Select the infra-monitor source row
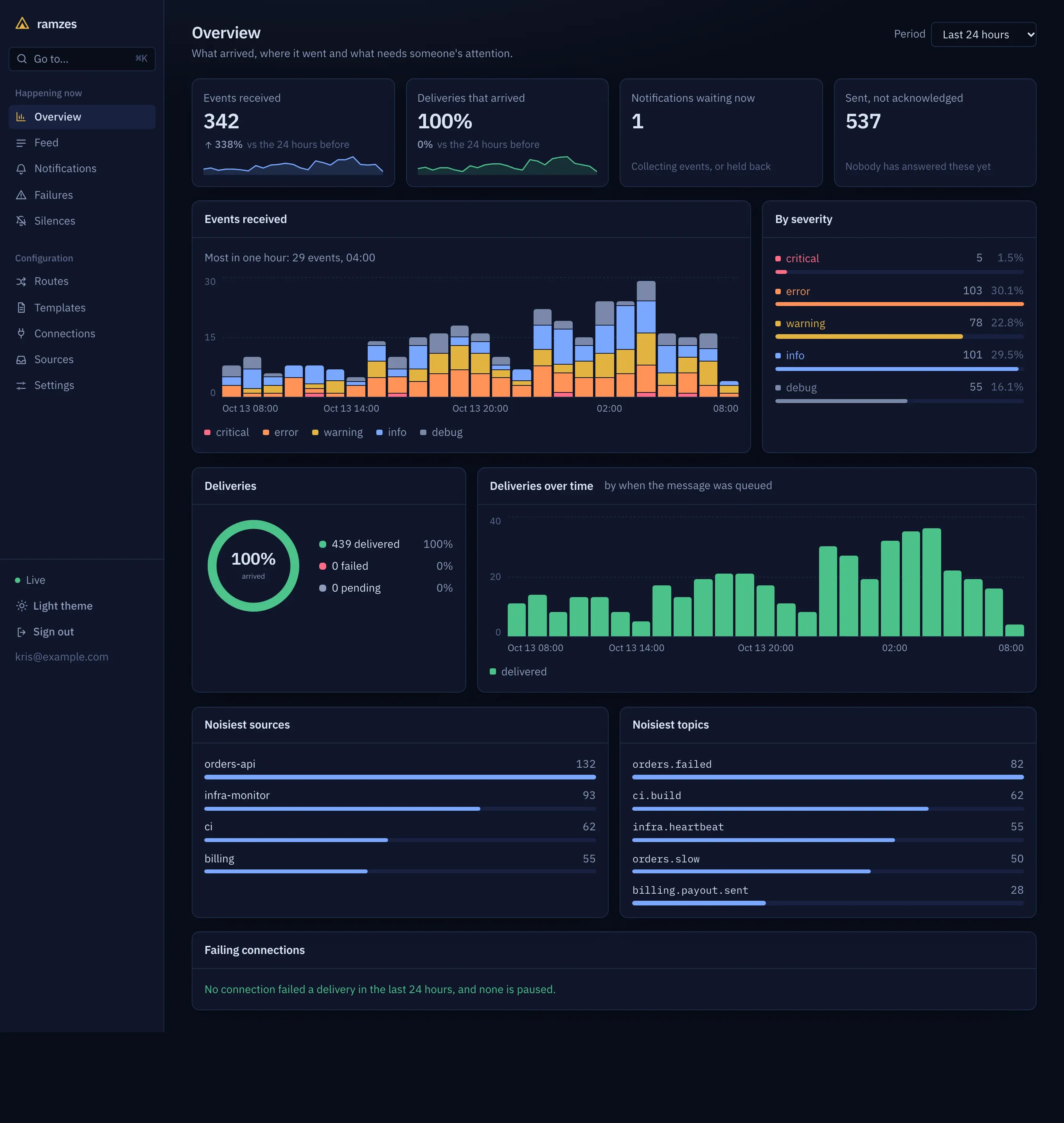Image resolution: width=1064 pixels, height=1123 pixels. [x=400, y=800]
